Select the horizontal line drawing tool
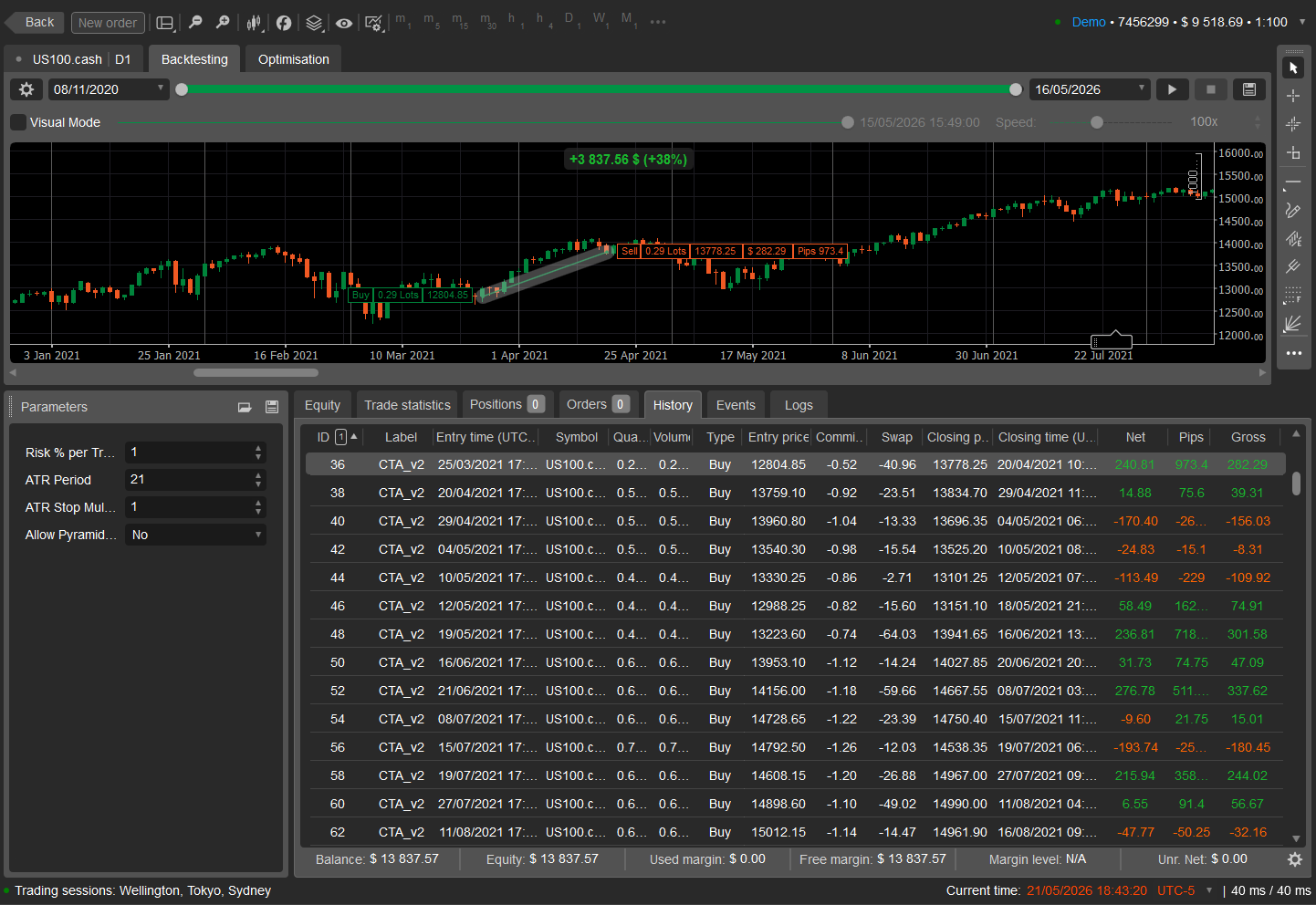This screenshot has height=905, width=1316. pyautogui.click(x=1293, y=183)
